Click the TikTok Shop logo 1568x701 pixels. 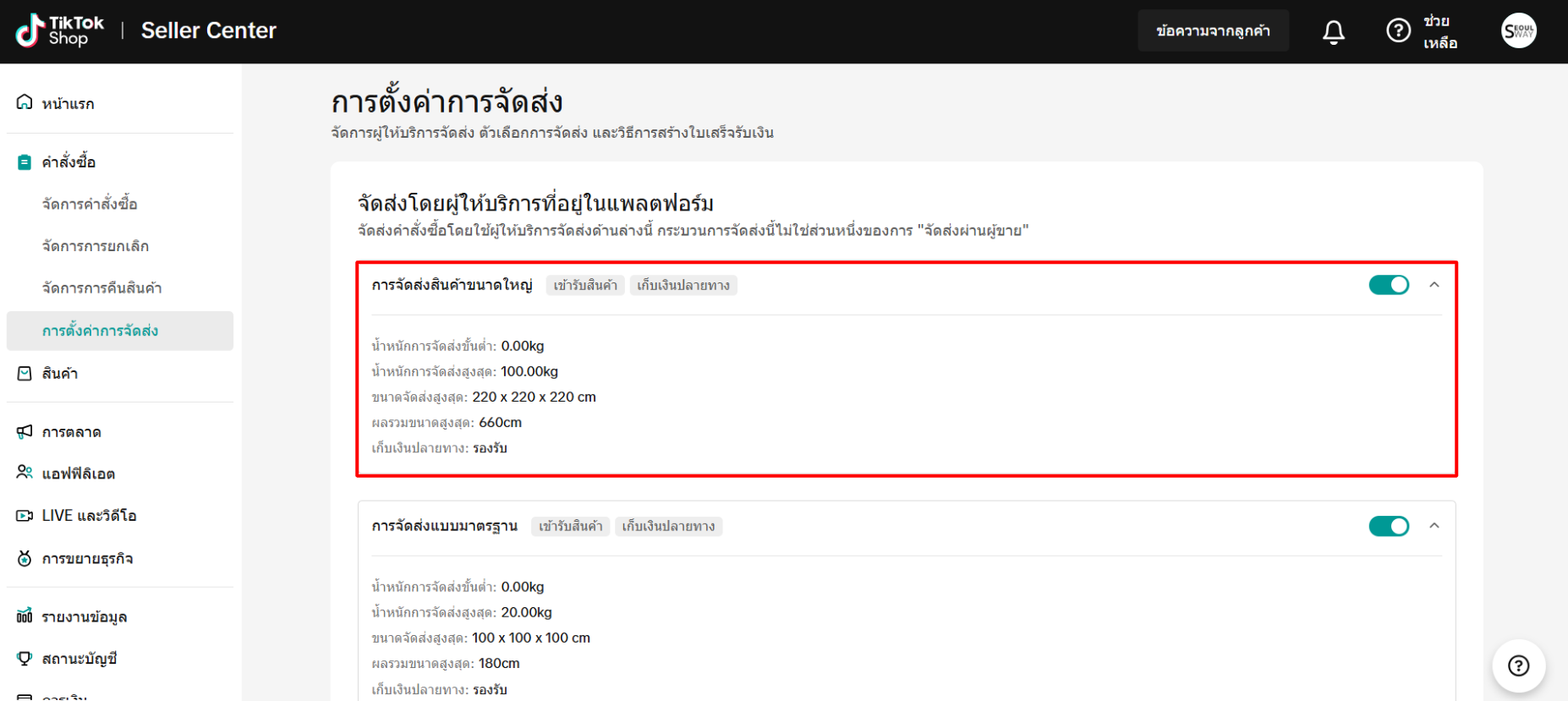tap(59, 30)
